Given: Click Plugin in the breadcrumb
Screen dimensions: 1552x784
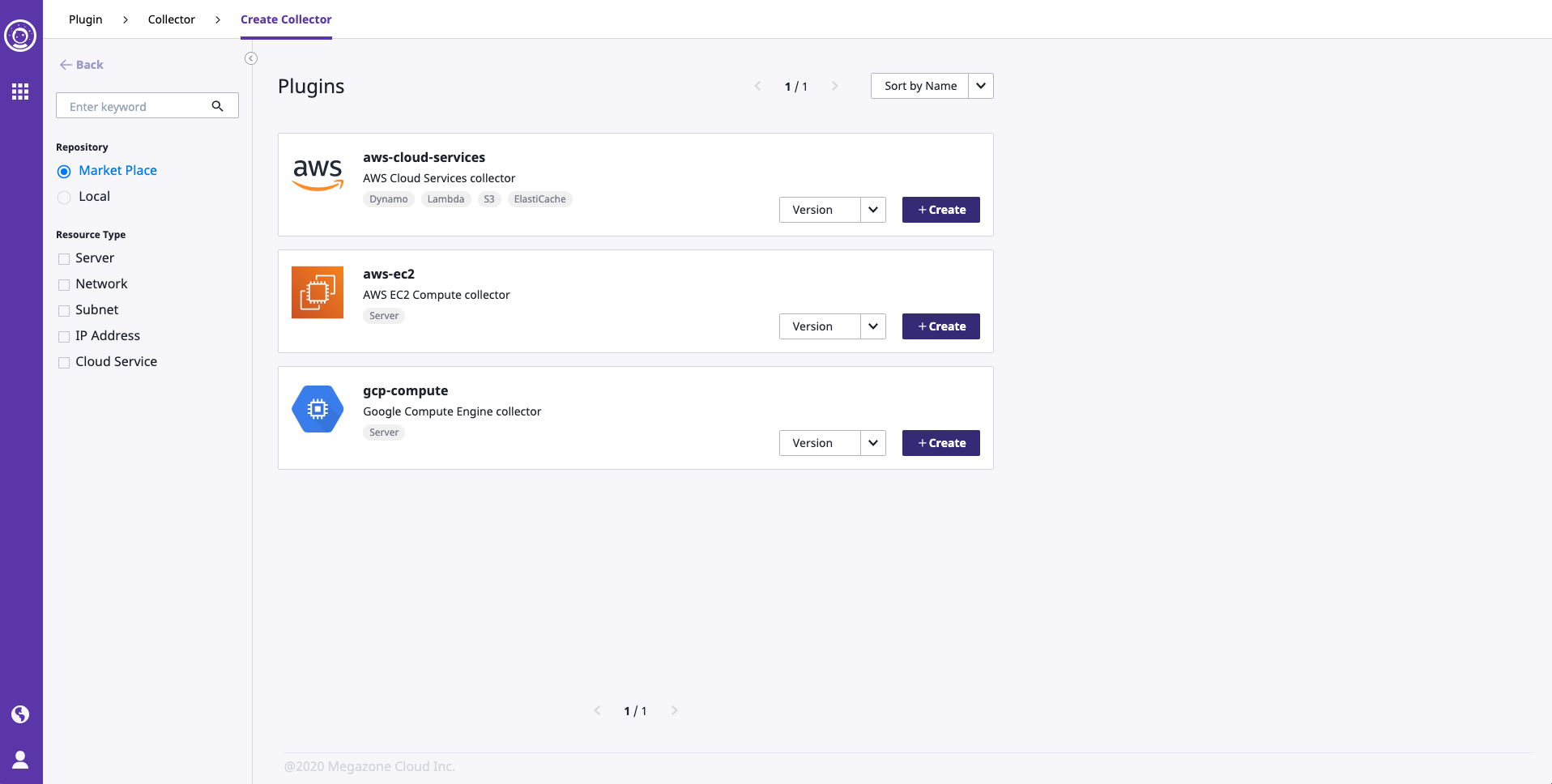Looking at the screenshot, I should pyautogui.click(x=85, y=19).
